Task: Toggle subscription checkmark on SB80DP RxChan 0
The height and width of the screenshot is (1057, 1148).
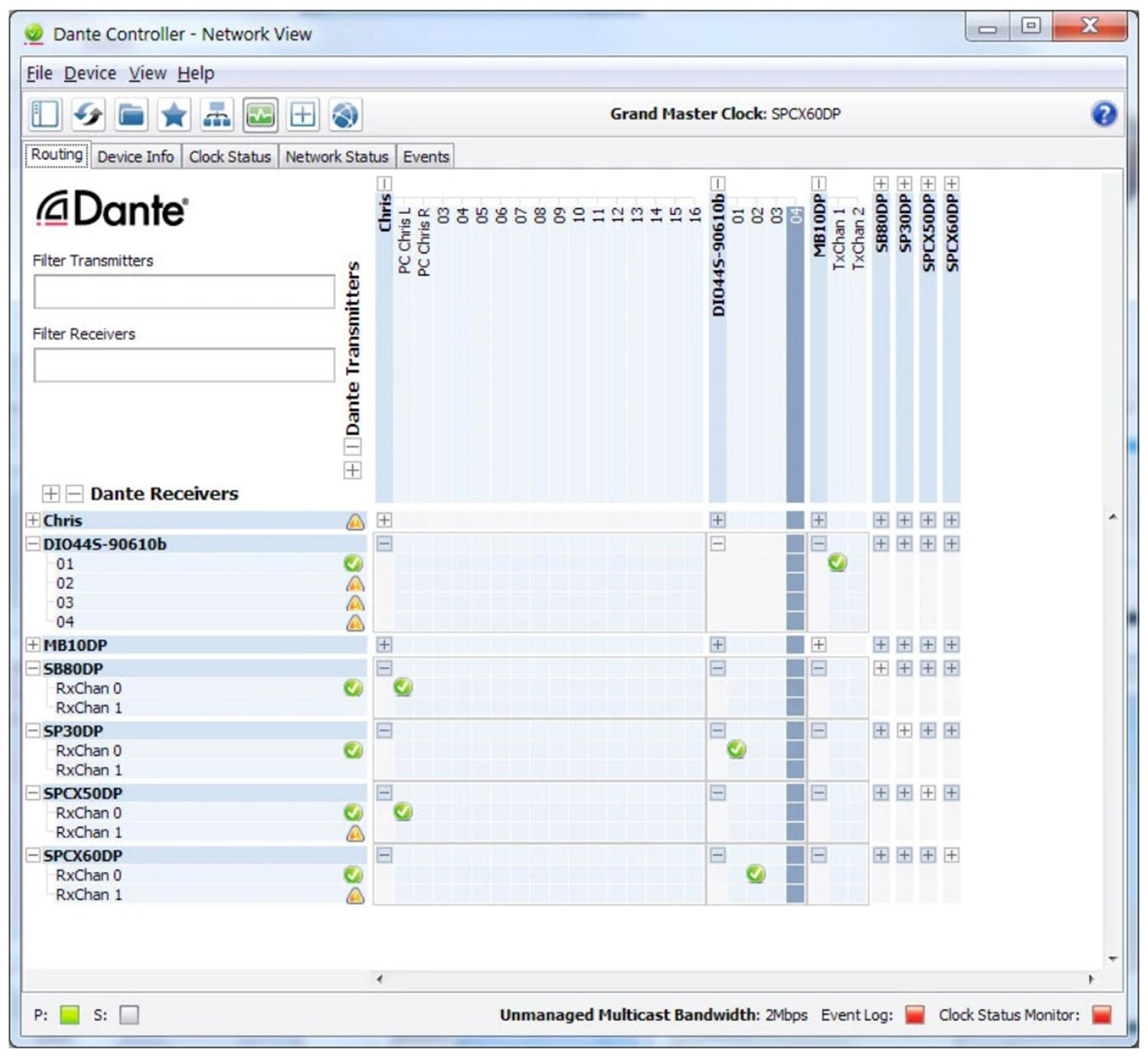Action: pyautogui.click(x=403, y=687)
